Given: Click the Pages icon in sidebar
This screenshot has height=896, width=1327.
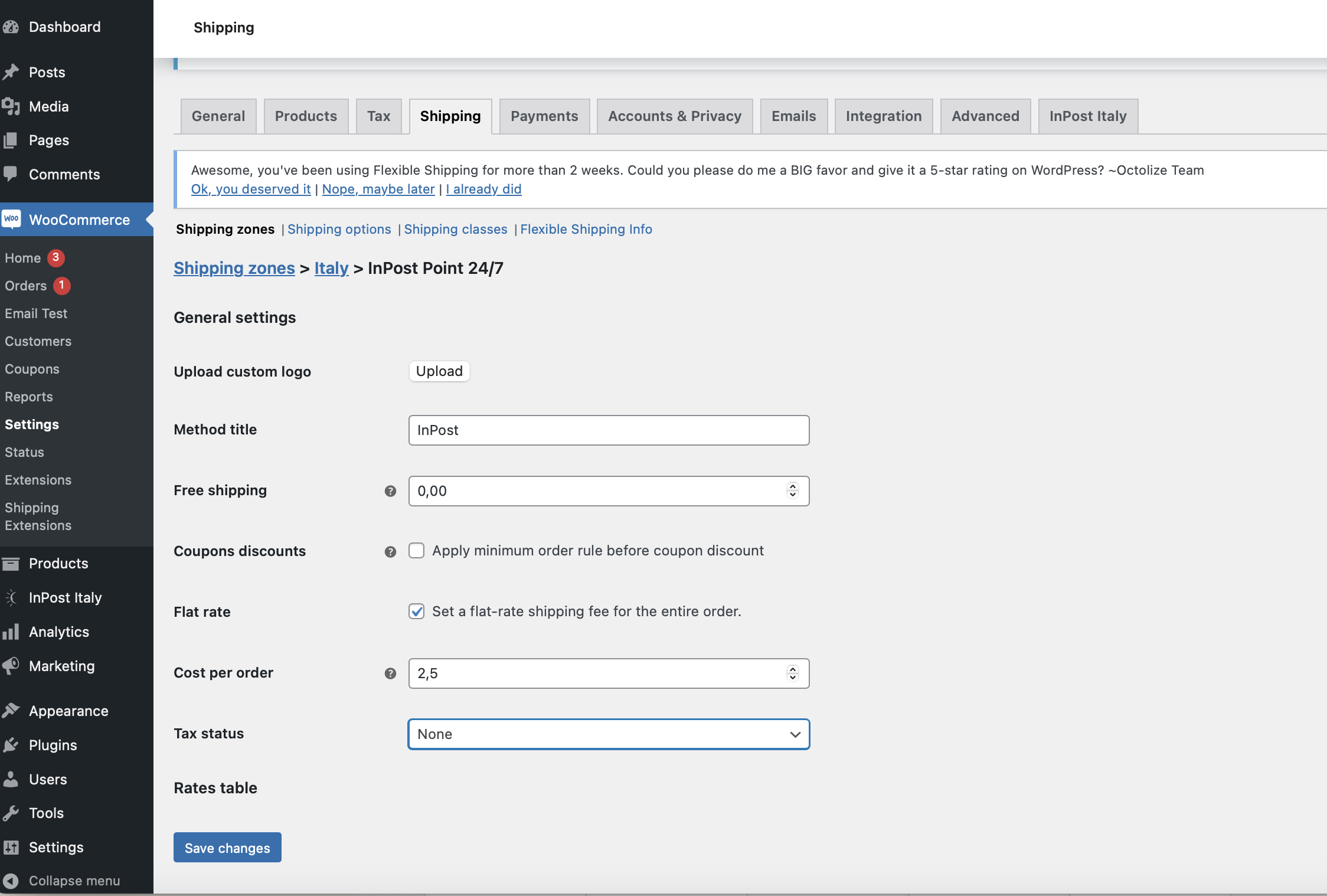Looking at the screenshot, I should (x=11, y=140).
